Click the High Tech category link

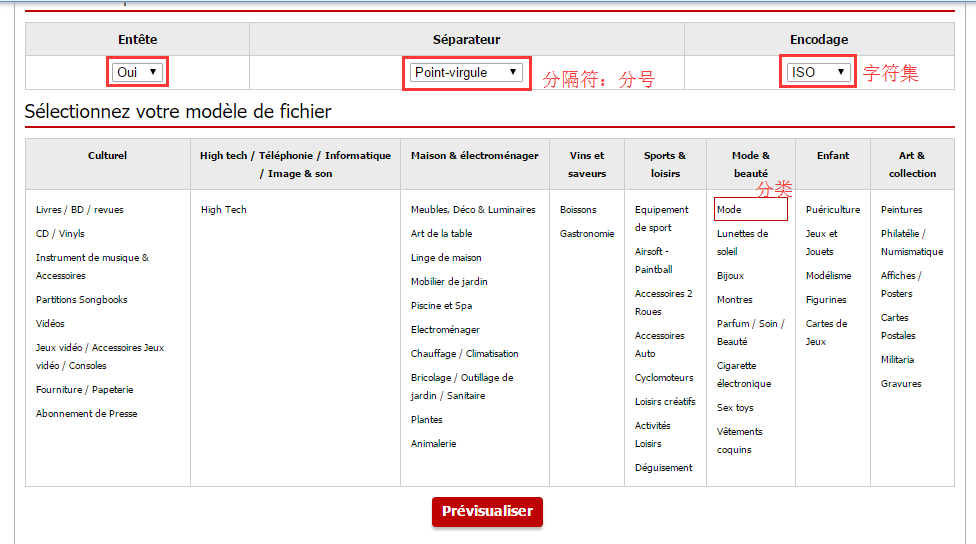click(x=223, y=210)
